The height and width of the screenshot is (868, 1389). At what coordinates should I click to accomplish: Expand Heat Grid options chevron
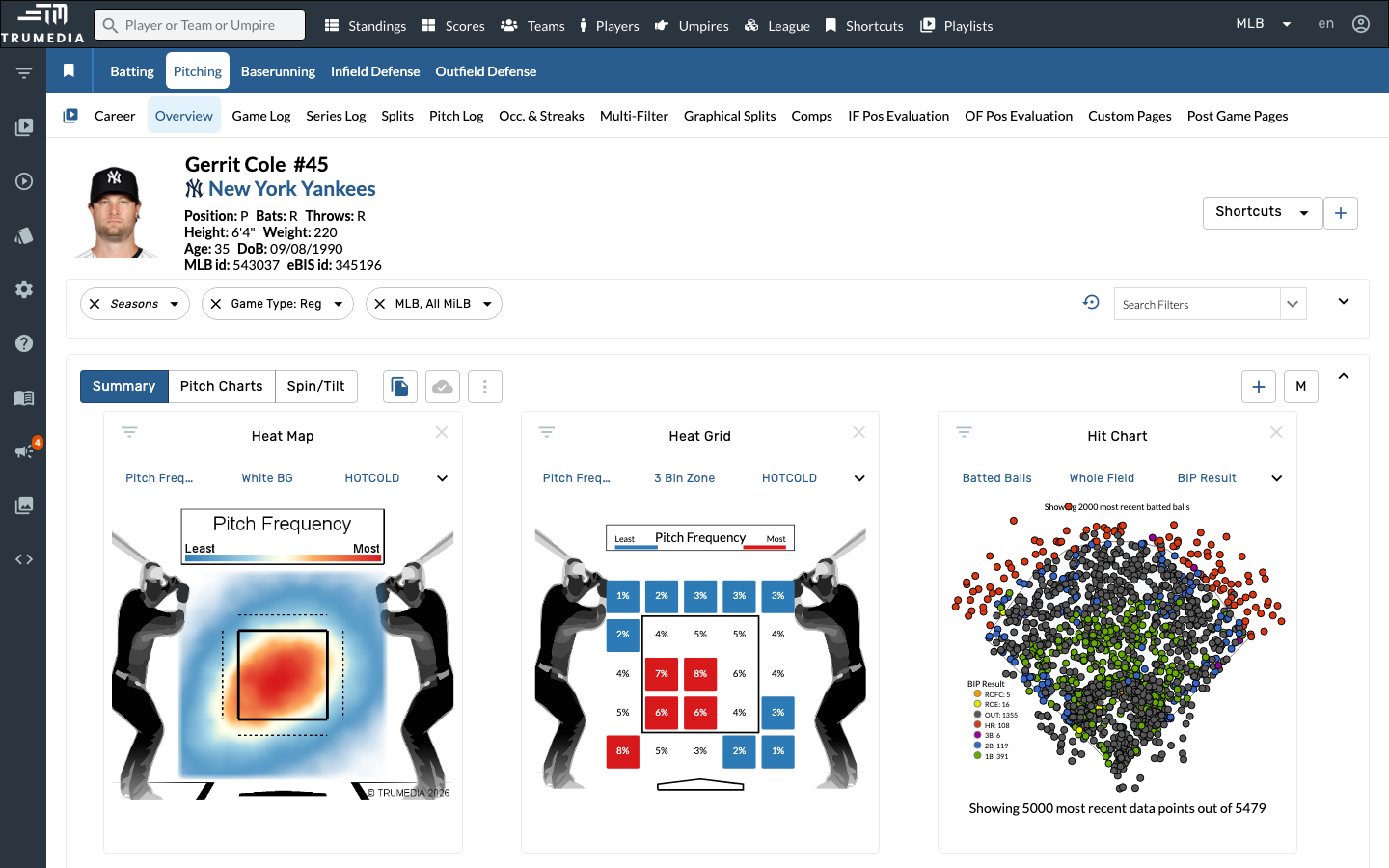click(x=859, y=478)
